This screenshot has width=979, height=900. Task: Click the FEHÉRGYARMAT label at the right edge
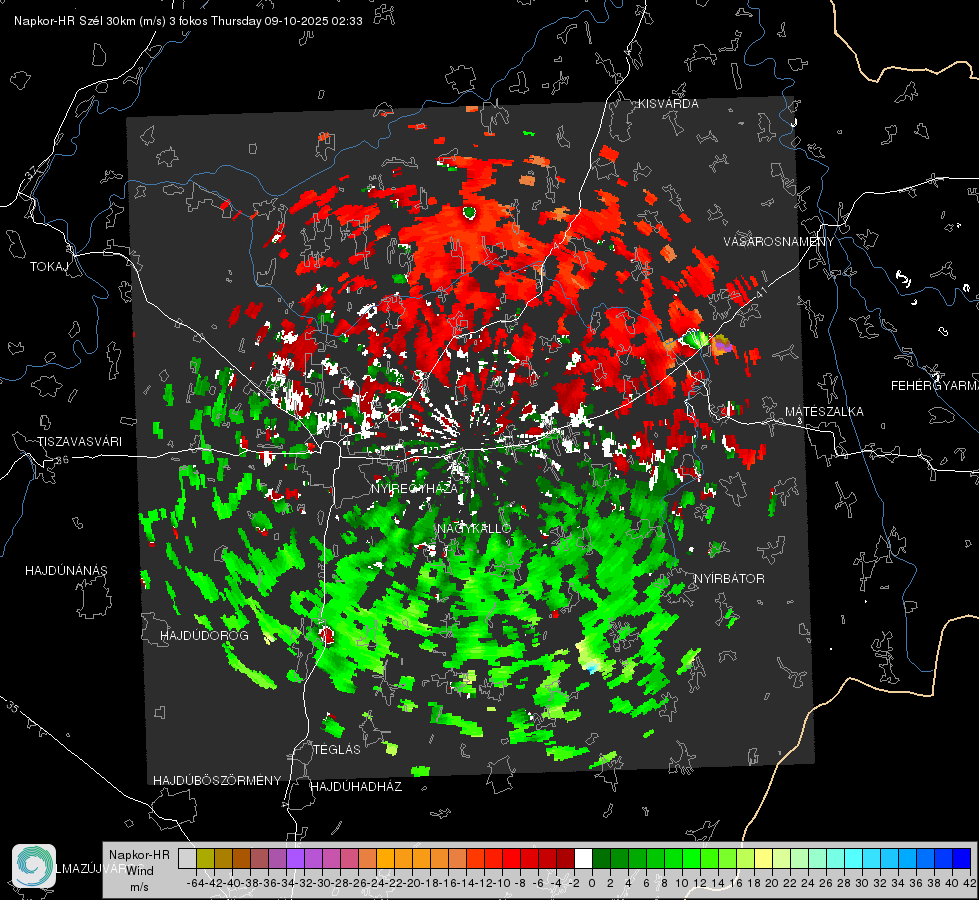pos(934,386)
